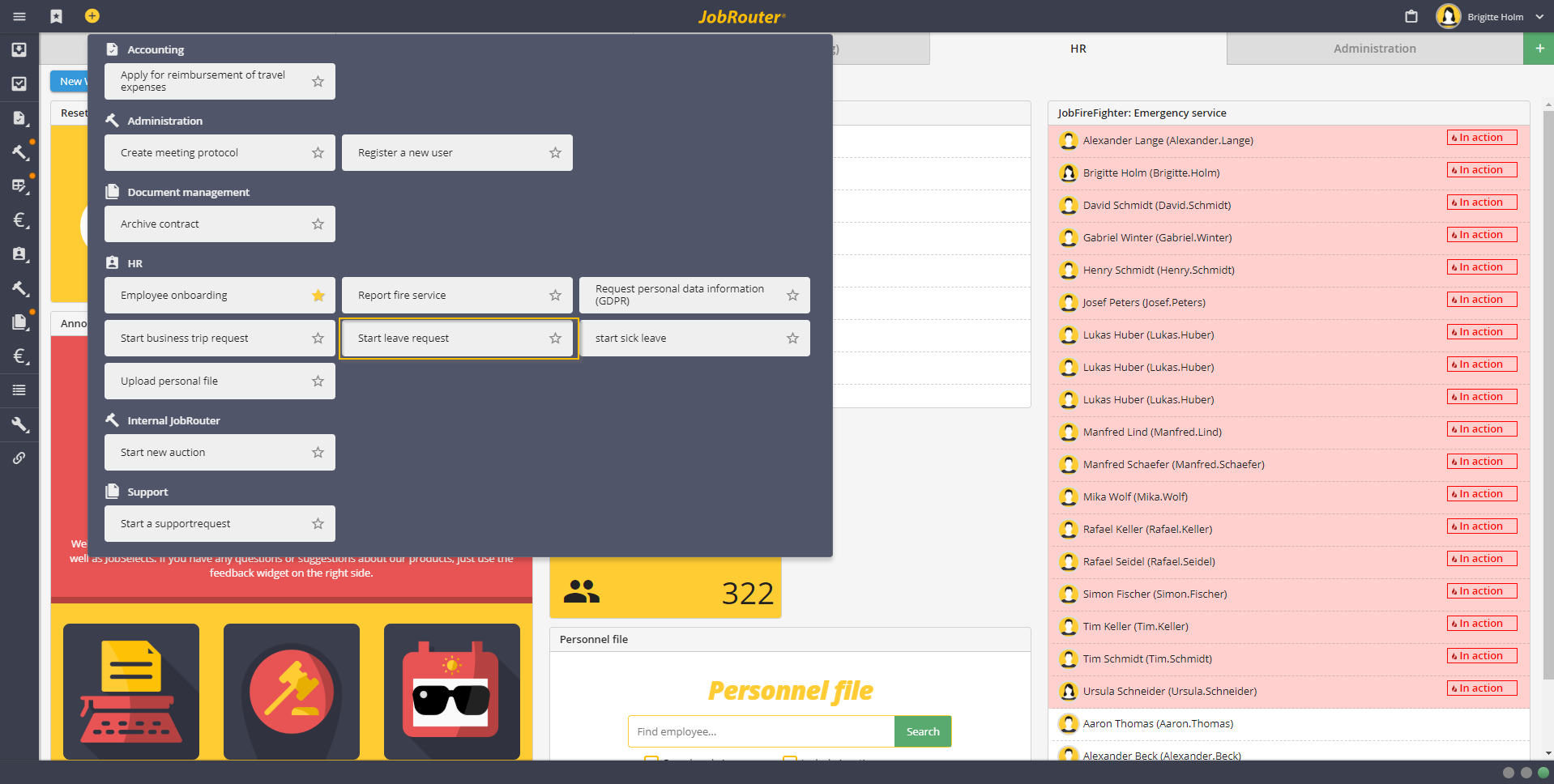
Task: Open the wrench tools sidebar icon
Action: [x=19, y=424]
